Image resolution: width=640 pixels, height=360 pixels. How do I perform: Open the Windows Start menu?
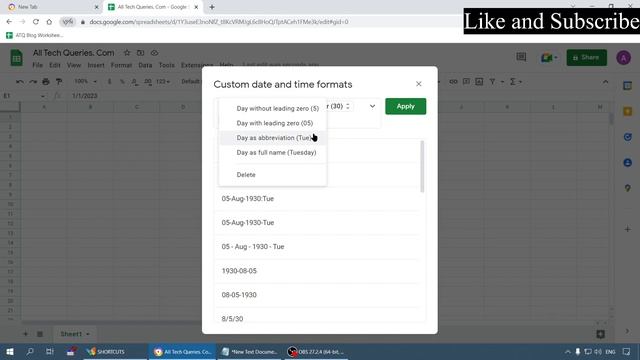click(10, 351)
